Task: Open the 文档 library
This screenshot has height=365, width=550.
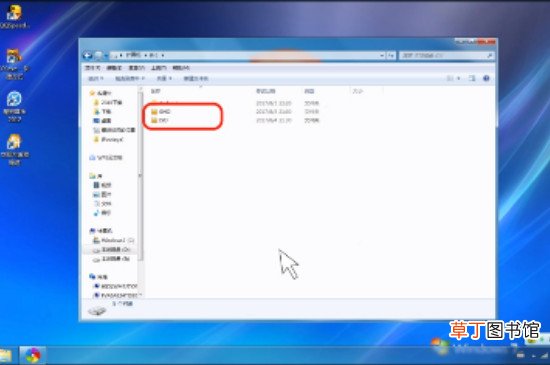Action: pos(102,203)
